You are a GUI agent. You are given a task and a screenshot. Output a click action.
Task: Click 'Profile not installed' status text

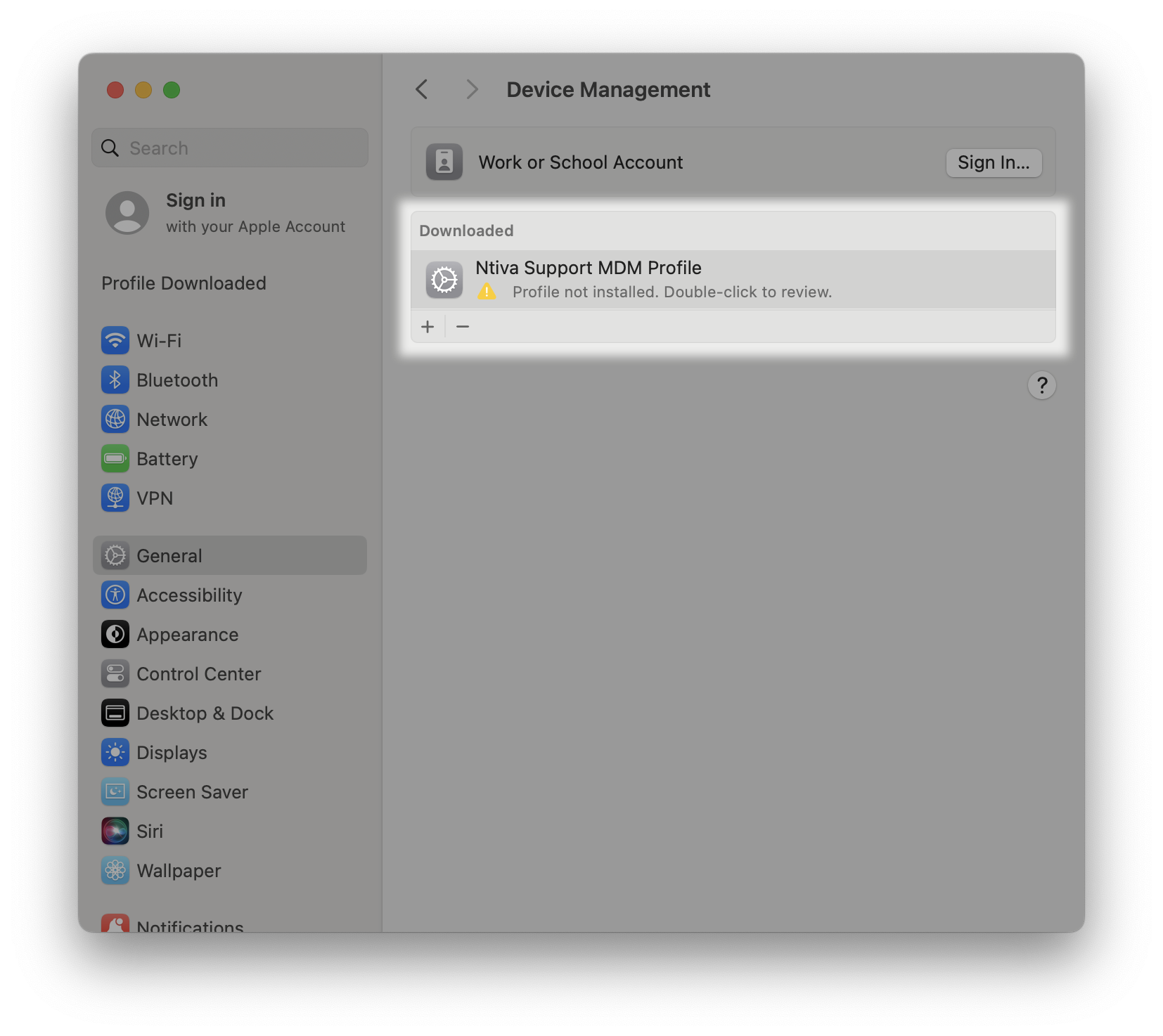click(x=672, y=292)
